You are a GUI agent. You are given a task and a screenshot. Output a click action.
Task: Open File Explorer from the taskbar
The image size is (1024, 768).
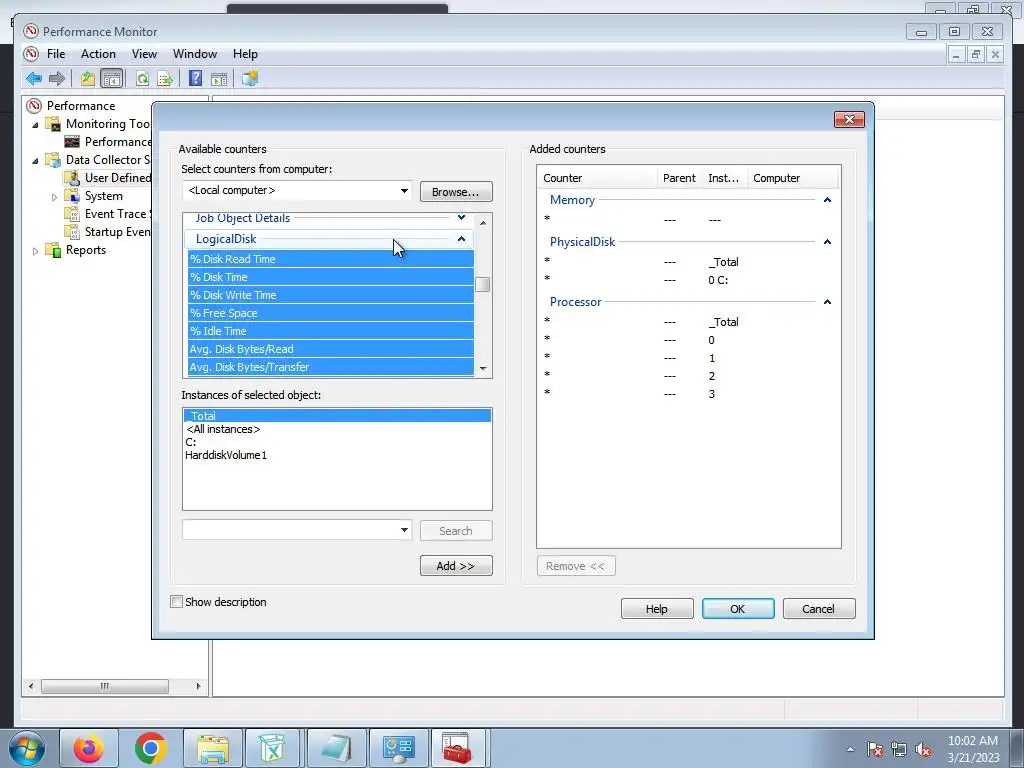pyautogui.click(x=212, y=748)
